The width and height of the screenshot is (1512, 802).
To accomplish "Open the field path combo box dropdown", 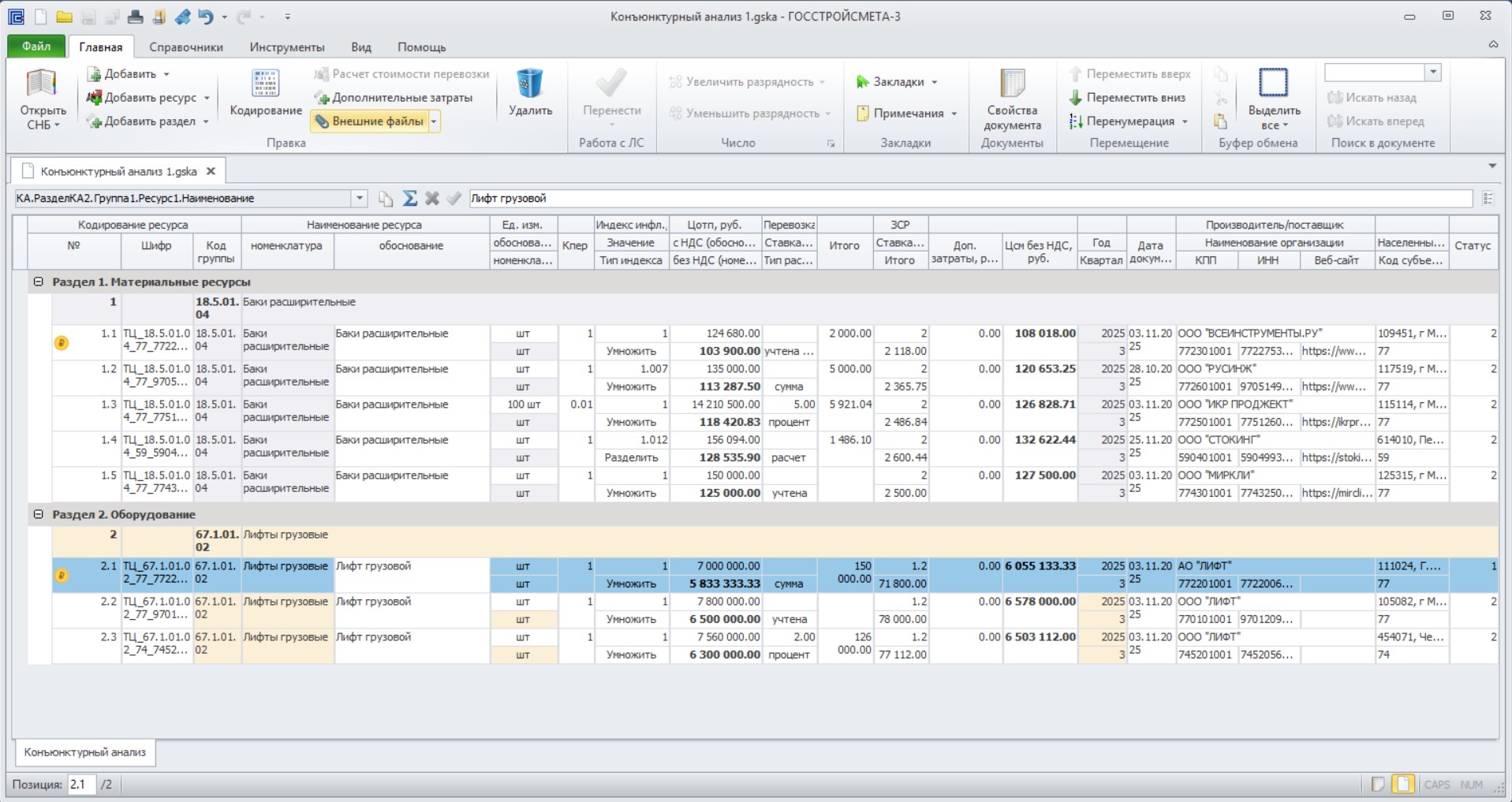I will [x=360, y=198].
